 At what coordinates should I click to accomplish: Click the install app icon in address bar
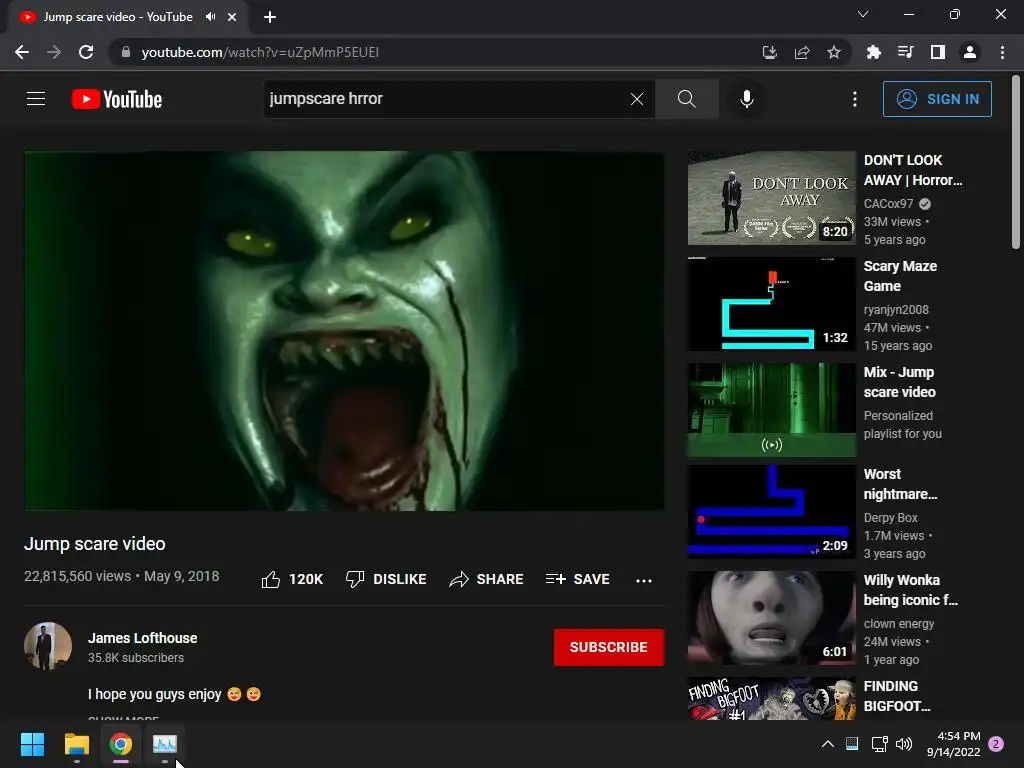point(769,52)
